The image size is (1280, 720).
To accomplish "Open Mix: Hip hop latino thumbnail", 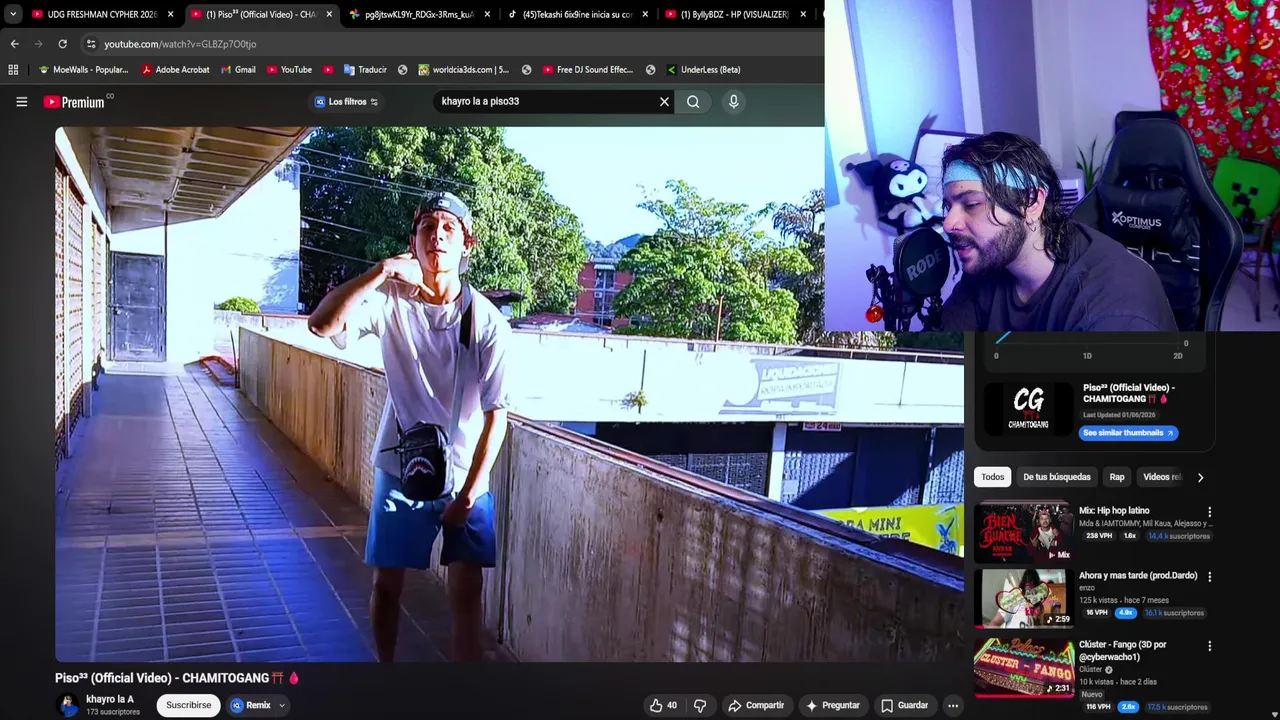I will [1024, 533].
